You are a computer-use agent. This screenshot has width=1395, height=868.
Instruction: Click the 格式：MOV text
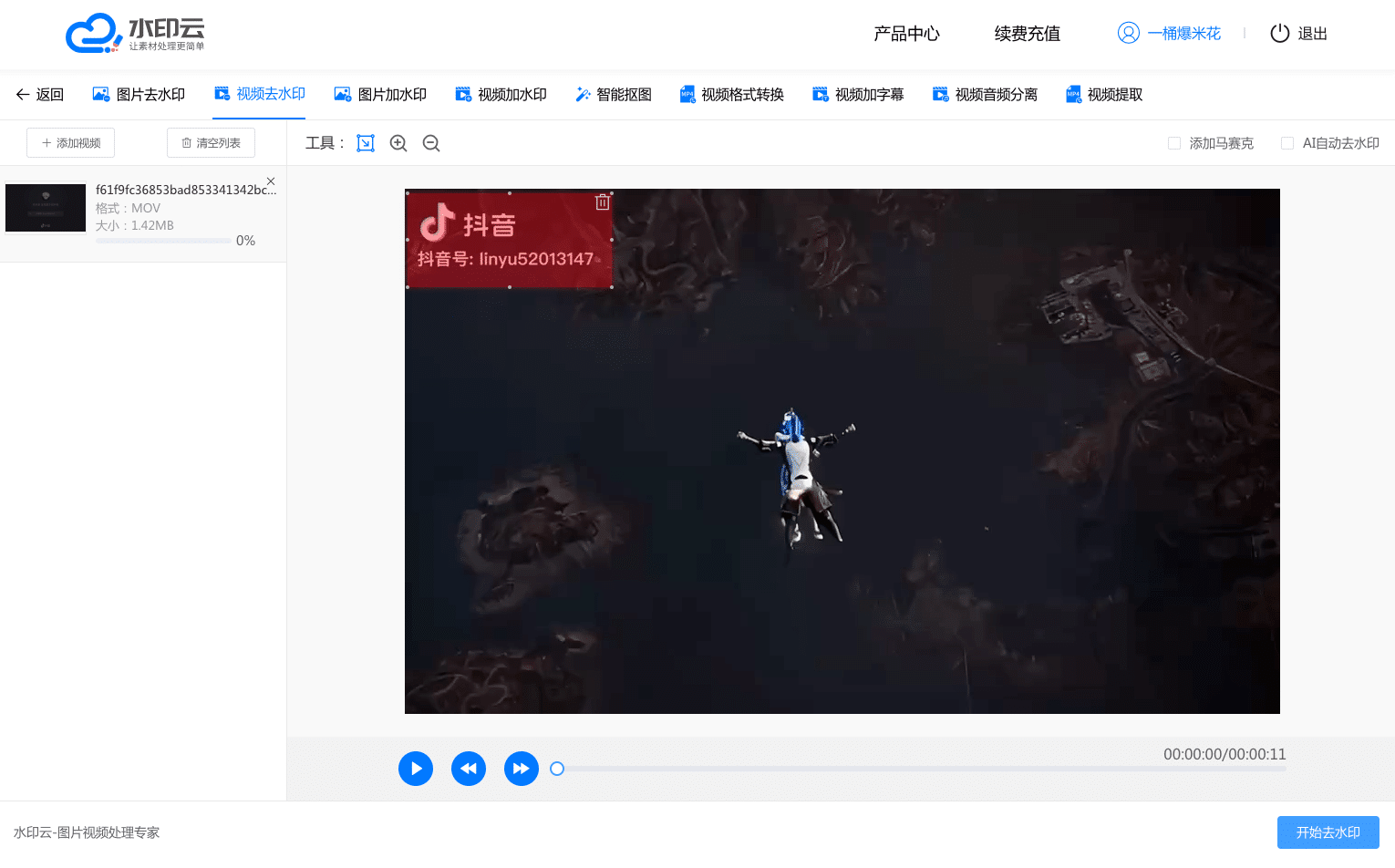coord(128,208)
